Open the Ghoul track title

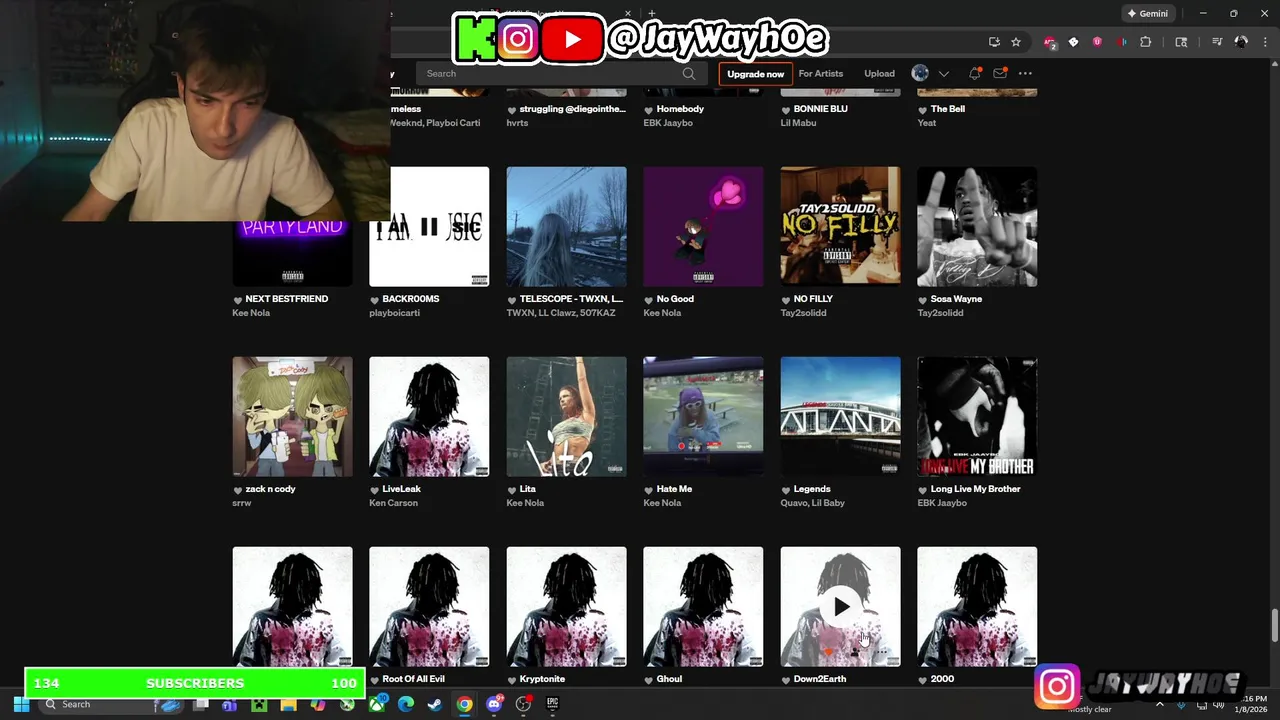click(669, 679)
